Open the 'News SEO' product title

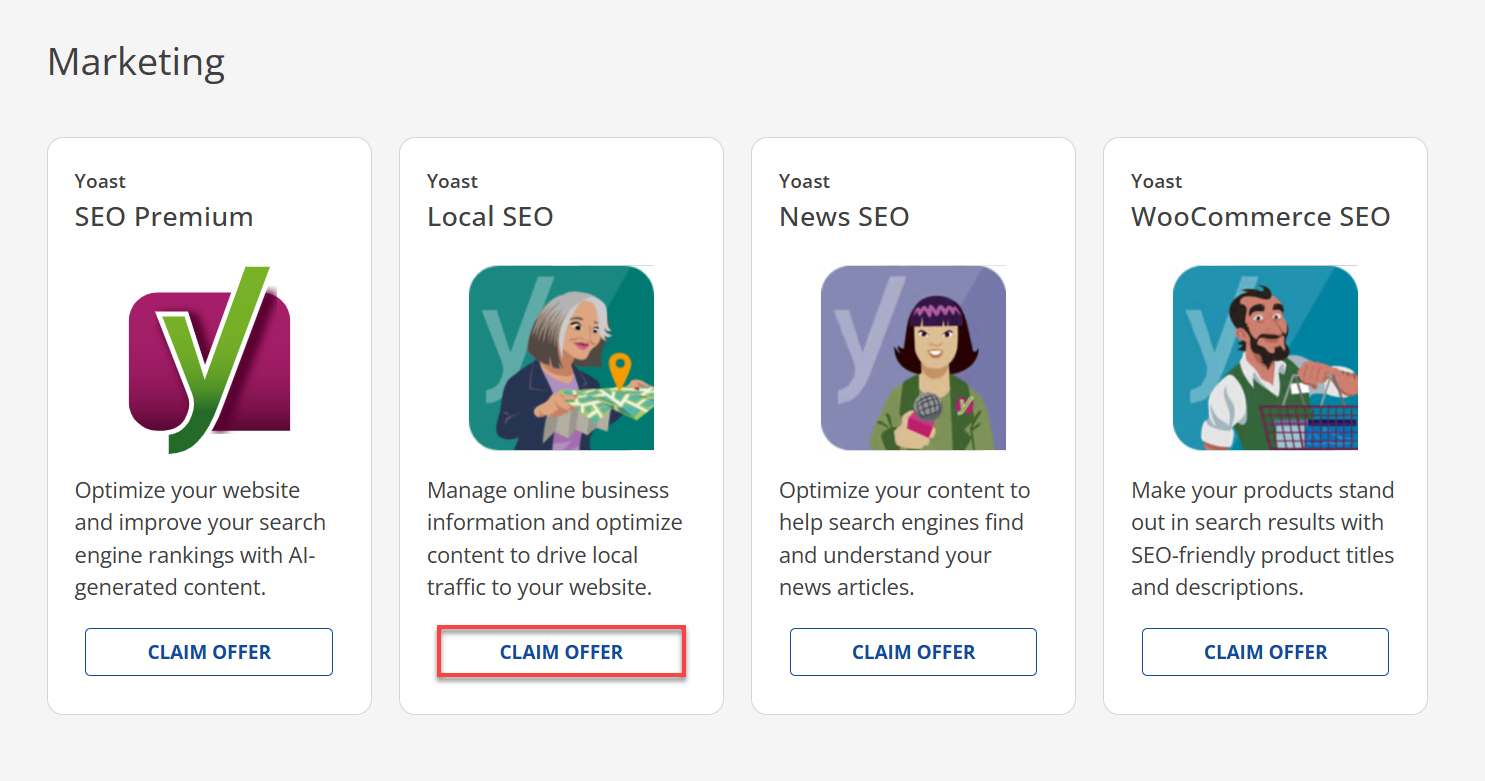pyautogui.click(x=844, y=217)
